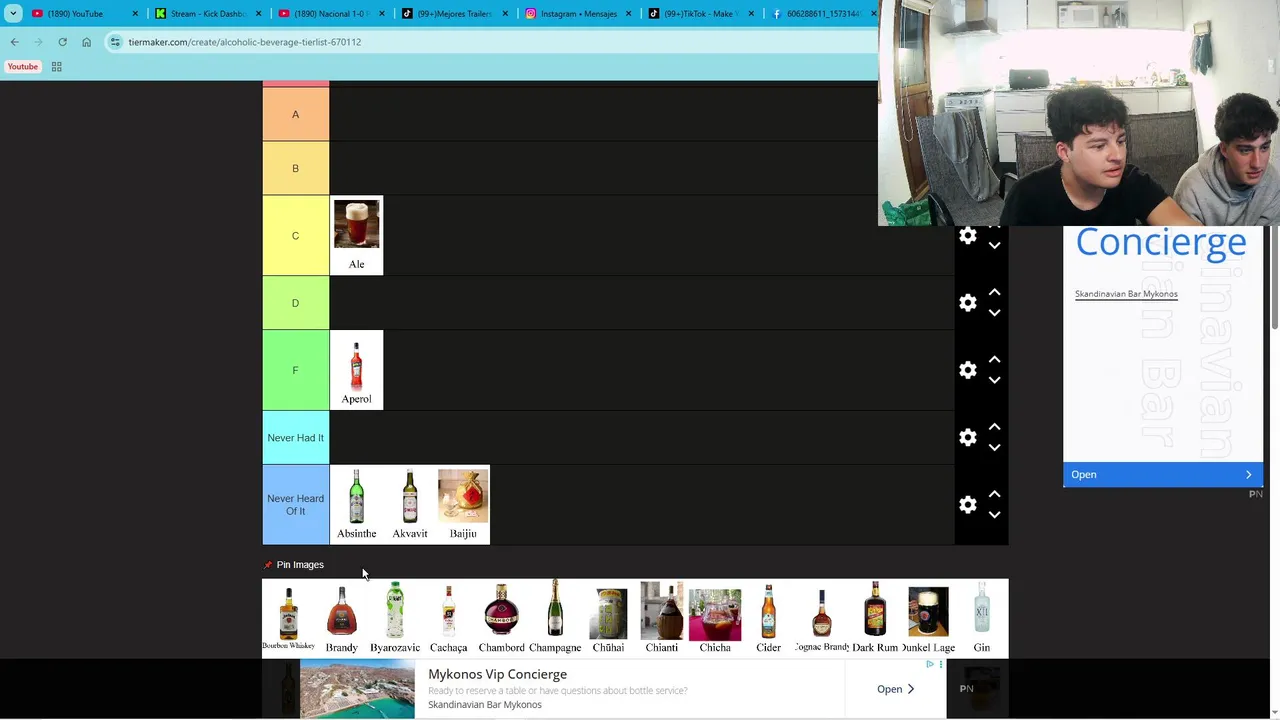Select the Akvavit bottle image
This screenshot has width=1280, height=720.
pos(410,505)
